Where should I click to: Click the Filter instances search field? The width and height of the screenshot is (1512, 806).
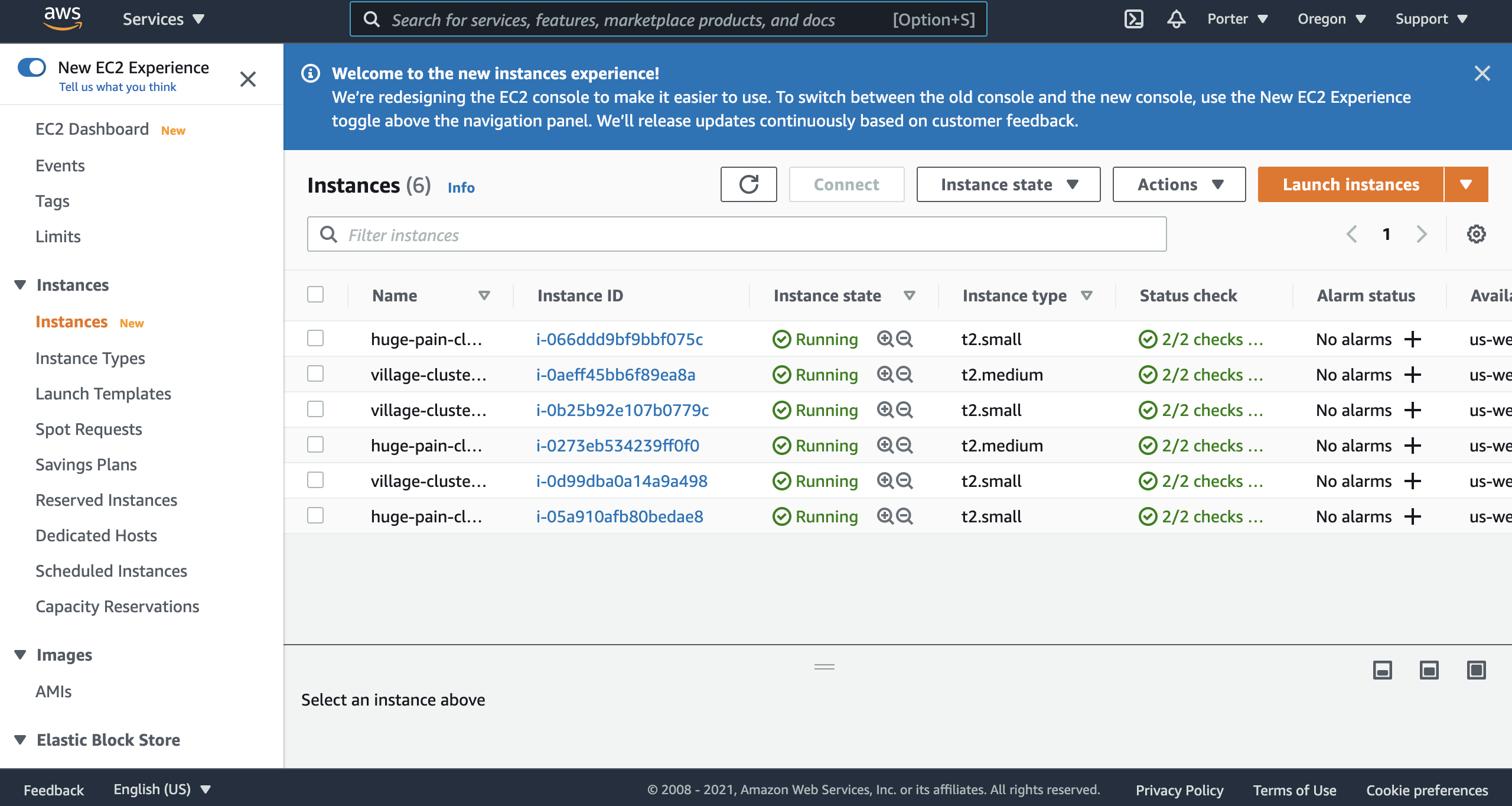point(736,235)
